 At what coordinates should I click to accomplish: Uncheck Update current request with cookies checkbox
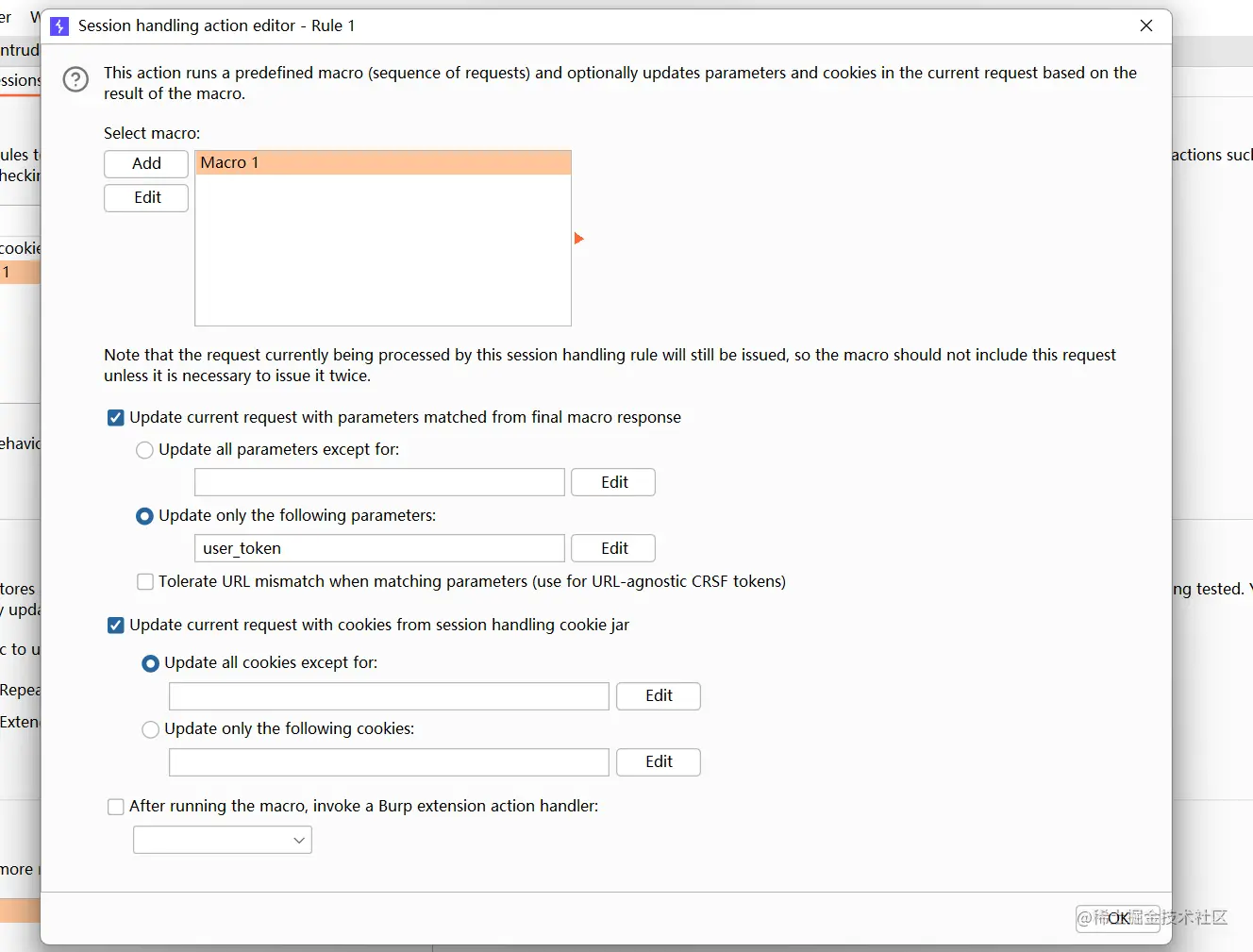[116, 626]
